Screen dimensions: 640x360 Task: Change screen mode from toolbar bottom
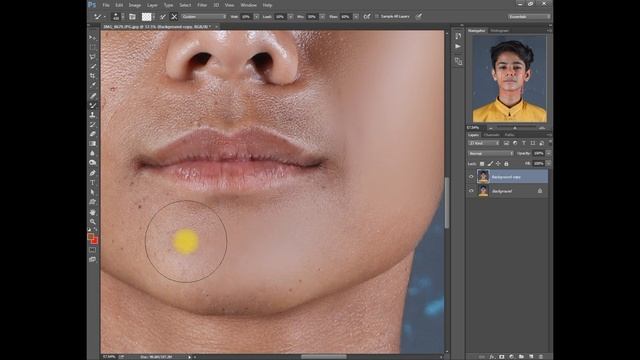[93, 259]
